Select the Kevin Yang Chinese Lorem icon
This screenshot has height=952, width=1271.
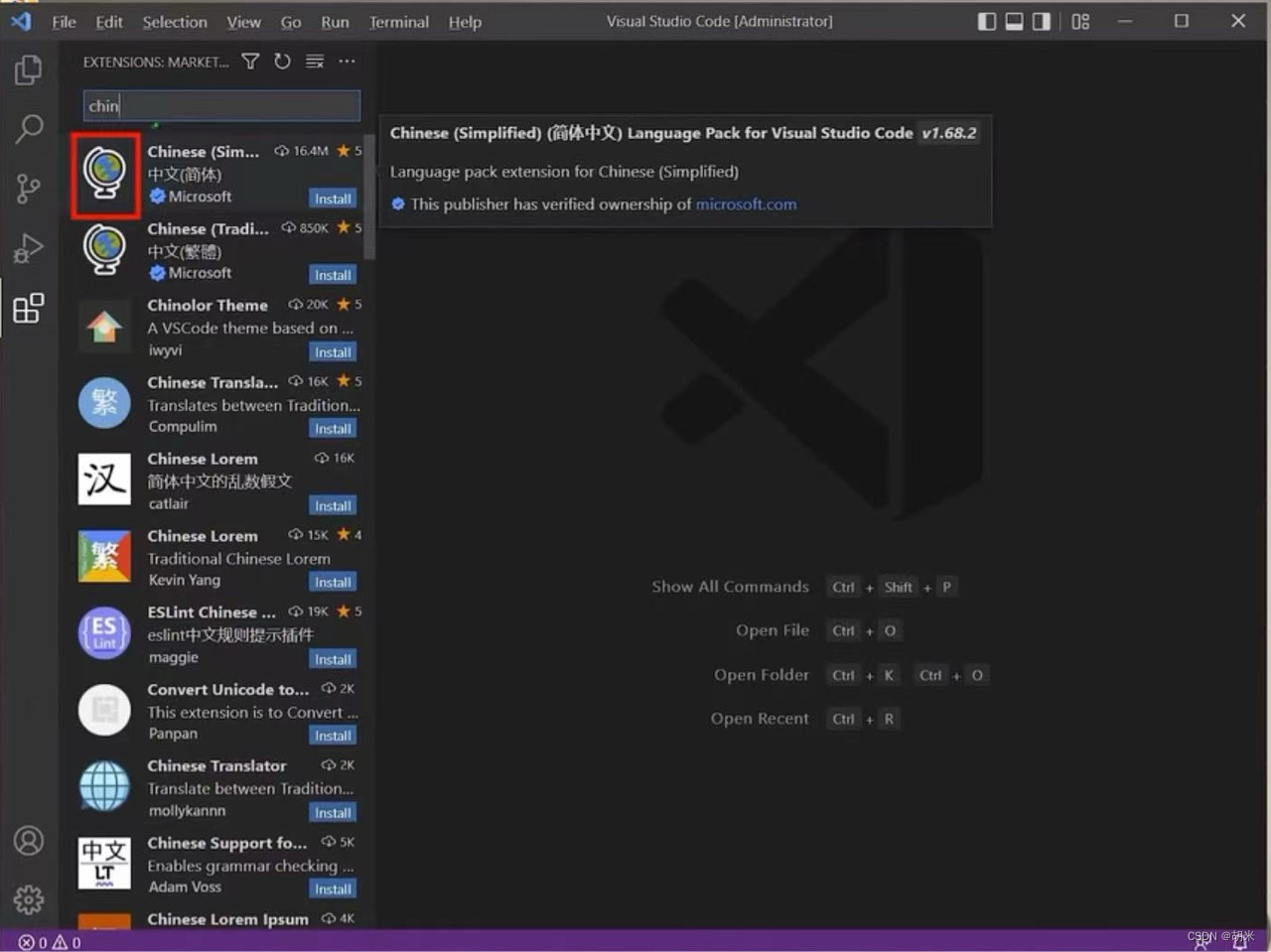click(x=104, y=556)
